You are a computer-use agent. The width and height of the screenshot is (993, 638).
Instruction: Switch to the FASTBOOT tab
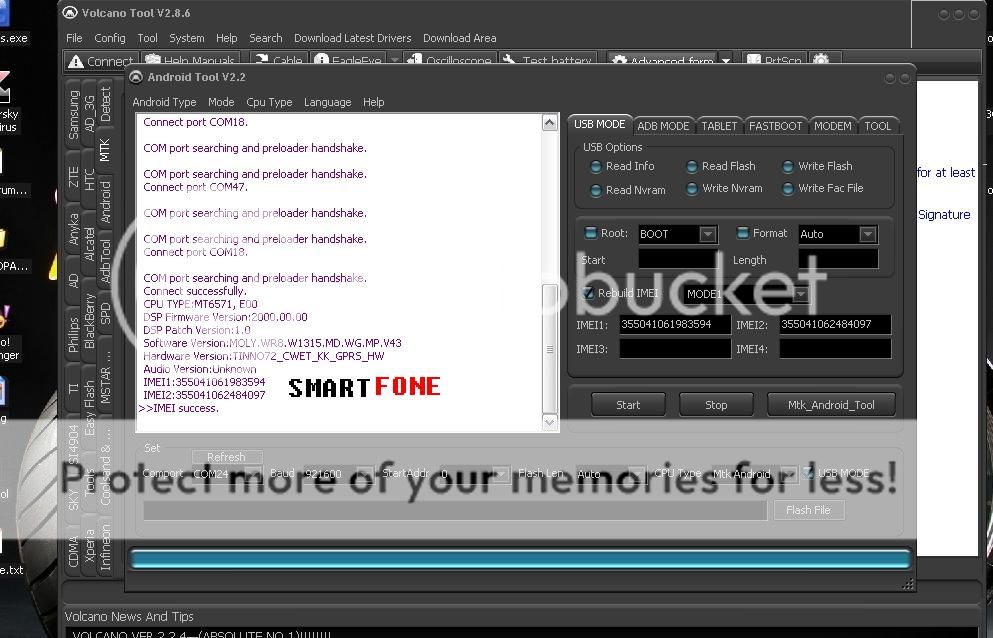775,126
